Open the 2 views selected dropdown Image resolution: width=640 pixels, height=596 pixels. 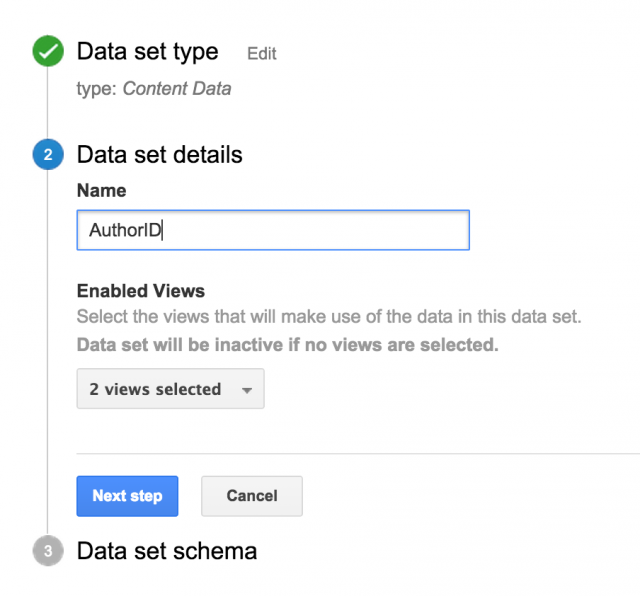(x=171, y=389)
